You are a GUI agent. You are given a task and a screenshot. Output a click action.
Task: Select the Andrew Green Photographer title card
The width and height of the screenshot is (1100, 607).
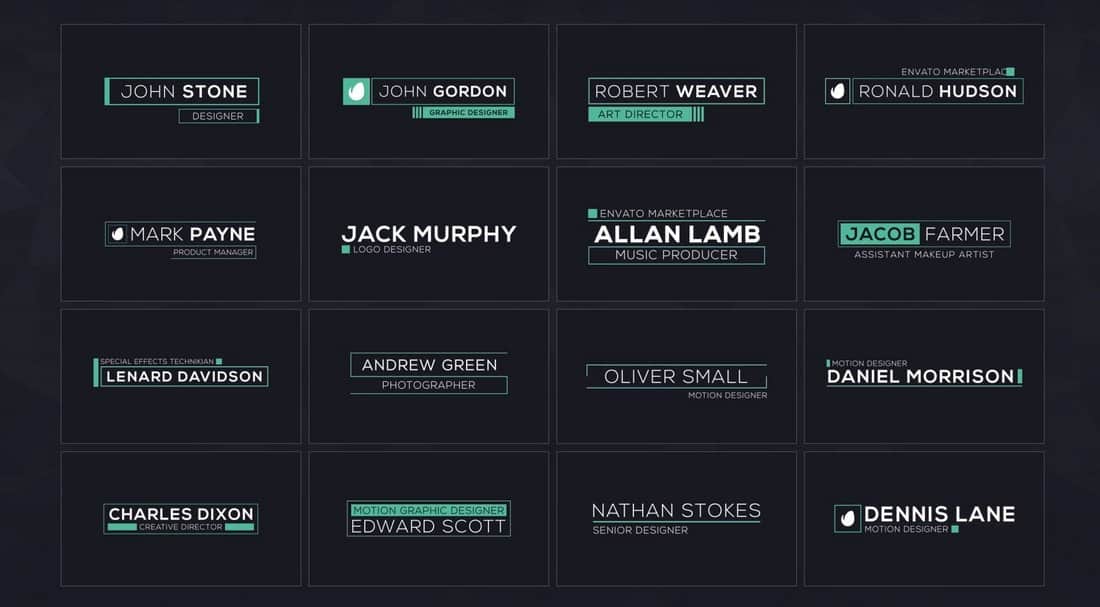[x=428, y=376]
